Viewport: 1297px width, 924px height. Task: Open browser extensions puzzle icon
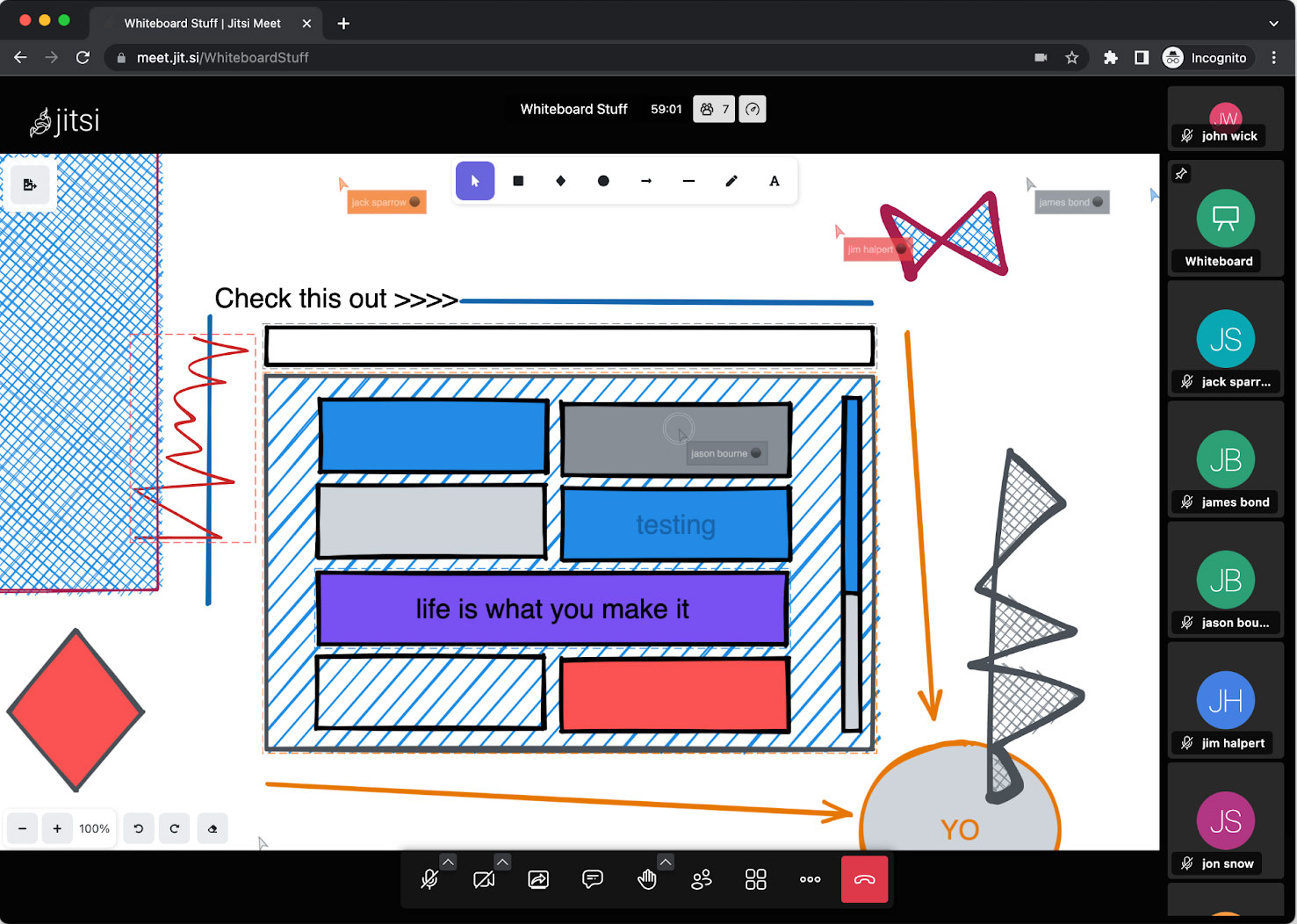point(1111,57)
